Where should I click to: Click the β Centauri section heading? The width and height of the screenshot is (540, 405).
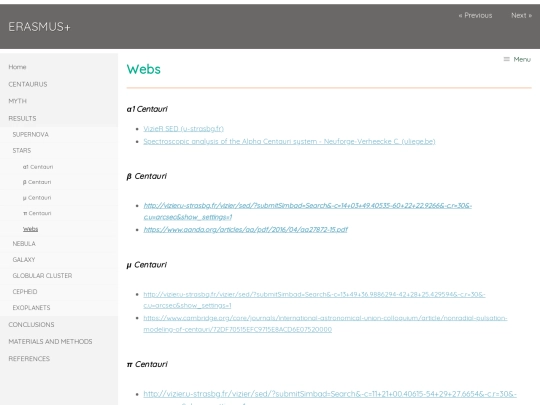147,176
